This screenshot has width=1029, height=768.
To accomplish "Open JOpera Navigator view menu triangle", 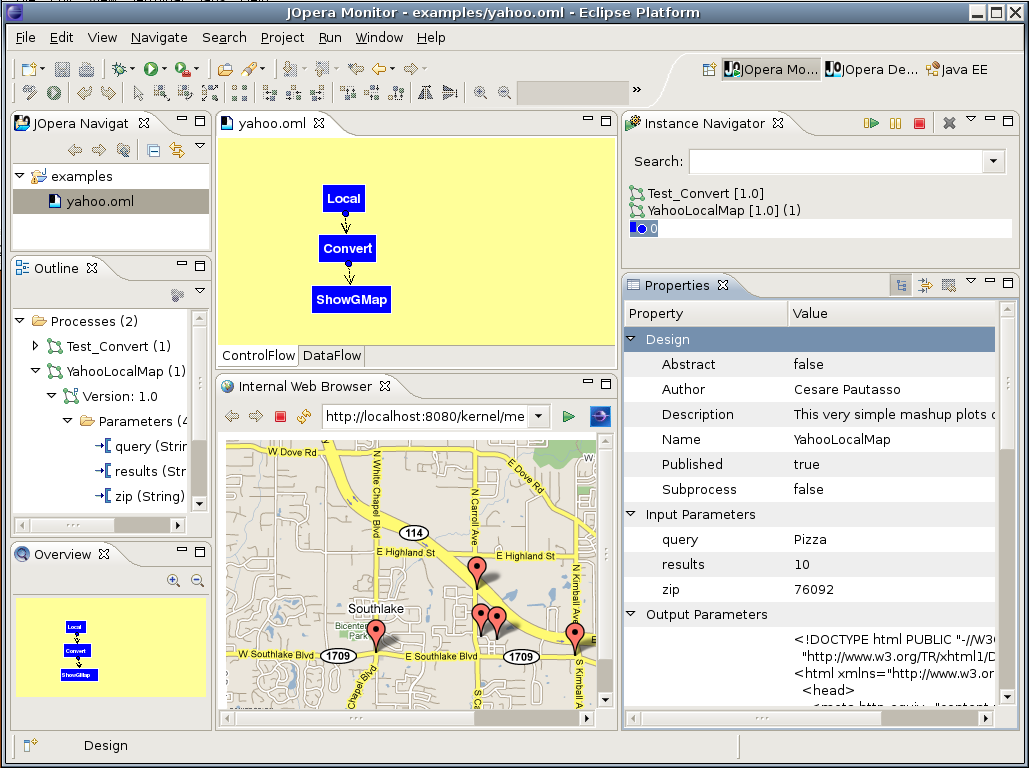I will (200, 146).
